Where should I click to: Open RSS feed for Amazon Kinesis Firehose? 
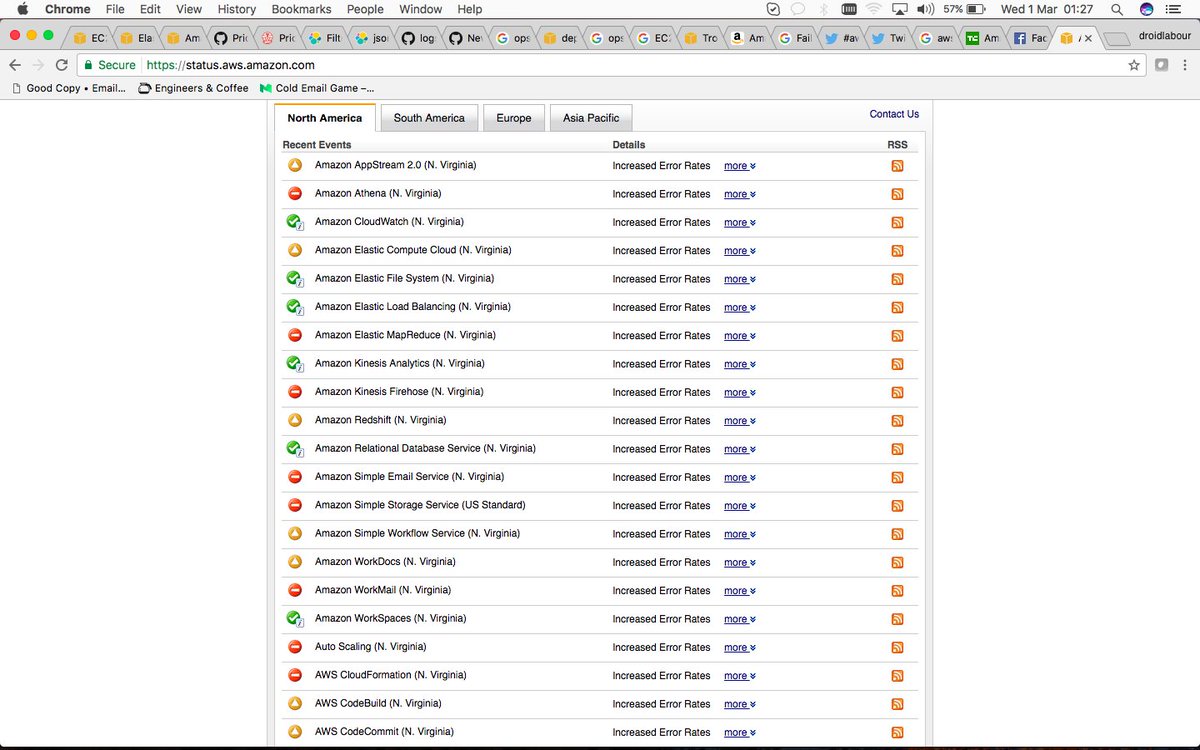897,392
